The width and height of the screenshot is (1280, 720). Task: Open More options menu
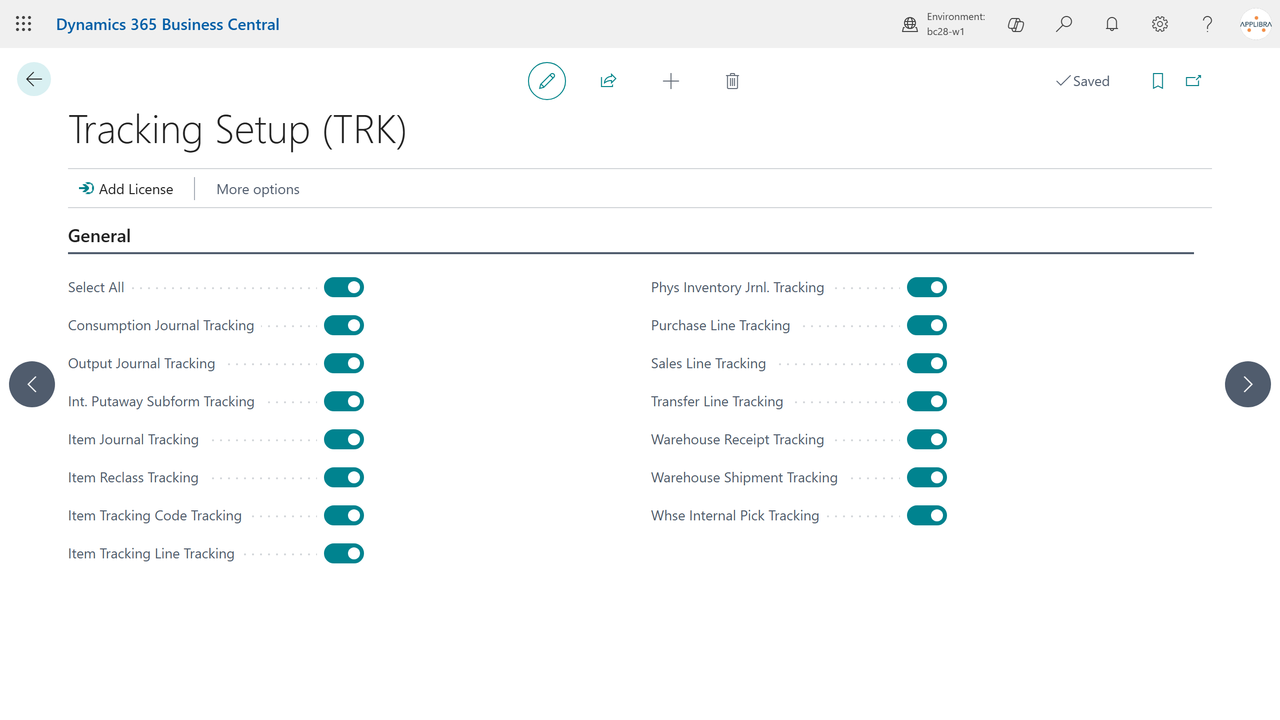tap(258, 189)
